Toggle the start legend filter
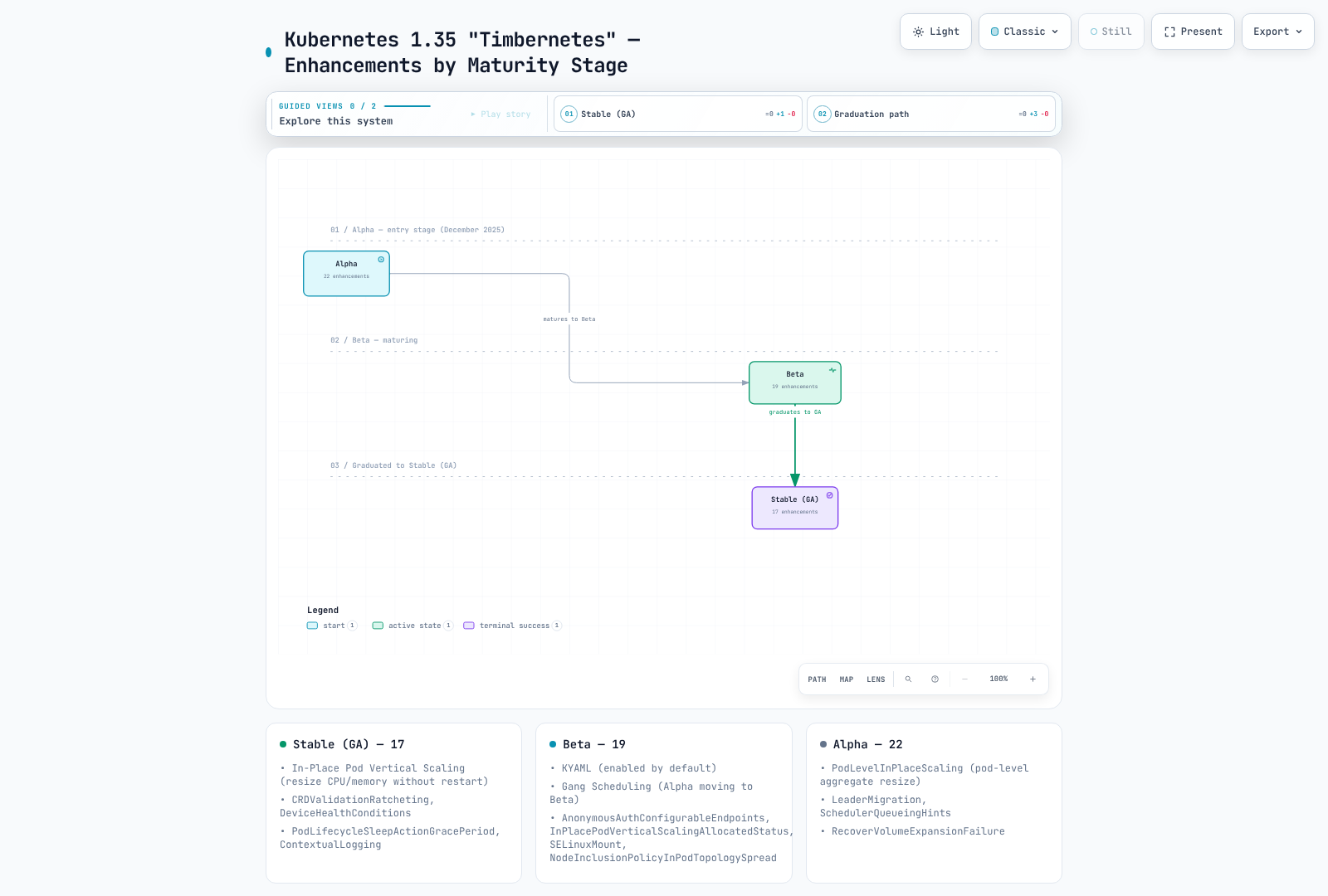This screenshot has height=896, width=1328. point(332,626)
